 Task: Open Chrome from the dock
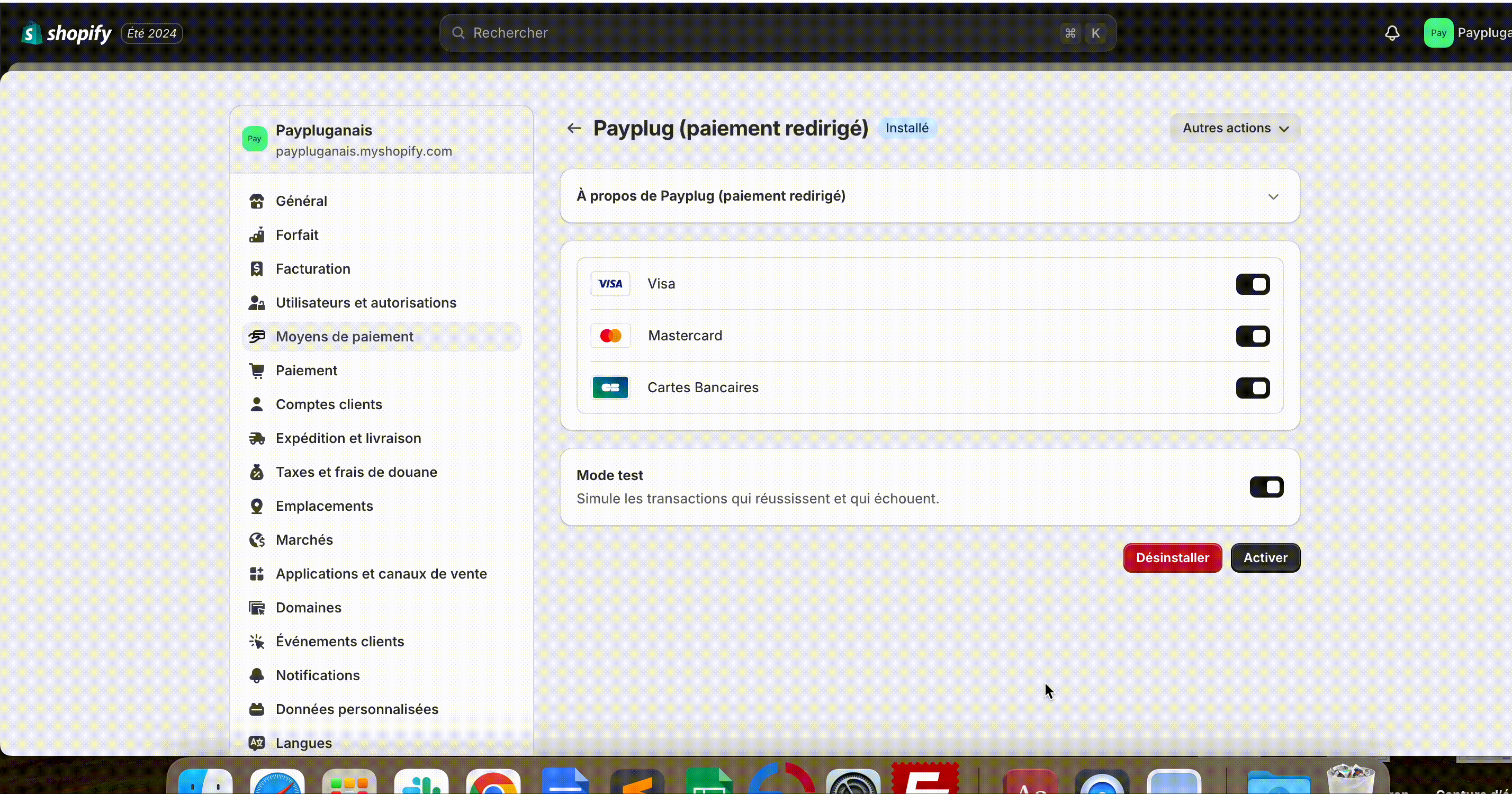(x=493, y=783)
